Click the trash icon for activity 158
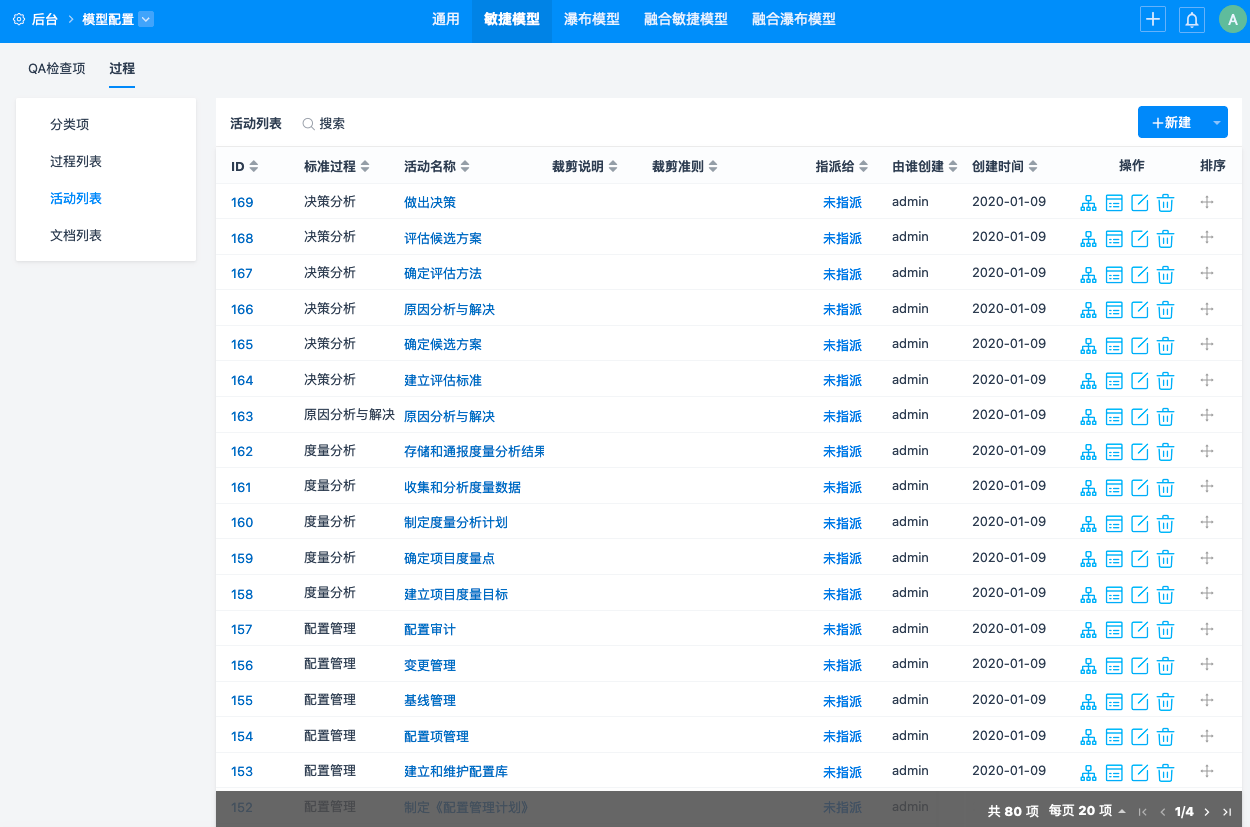Screen dimensions: 1250x827 (x=1165, y=595)
